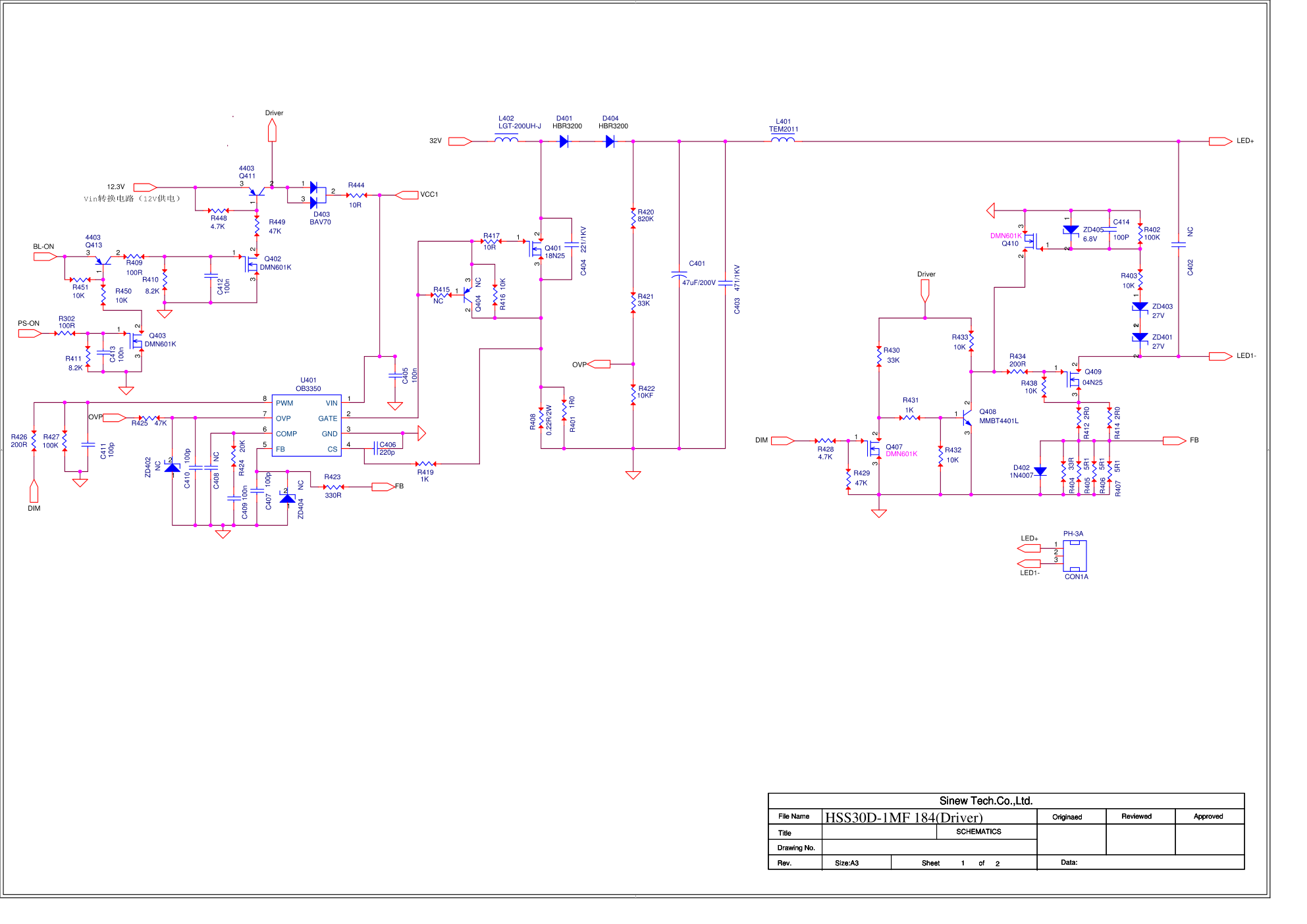This screenshot has height=924, width=1307.
Task: Click the 'Drawing No.' label
Action: [x=796, y=848]
